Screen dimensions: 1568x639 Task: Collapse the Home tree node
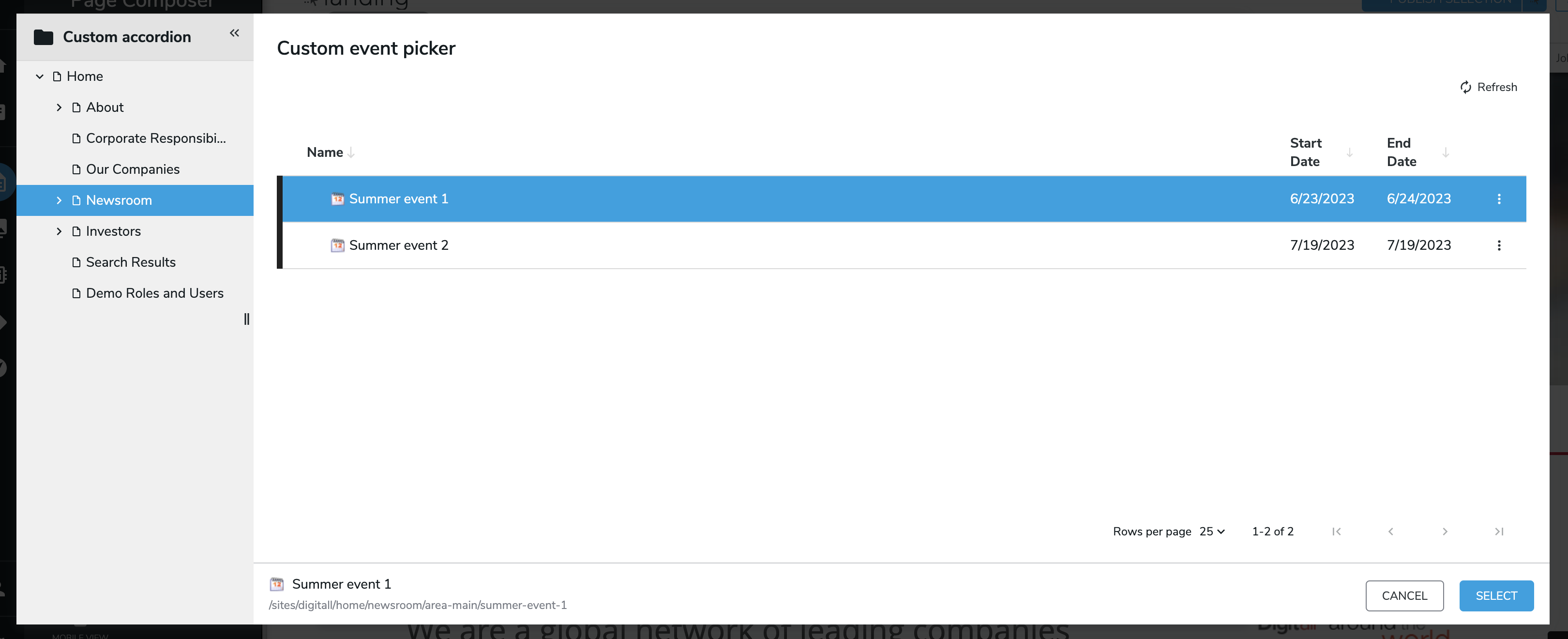(x=39, y=76)
